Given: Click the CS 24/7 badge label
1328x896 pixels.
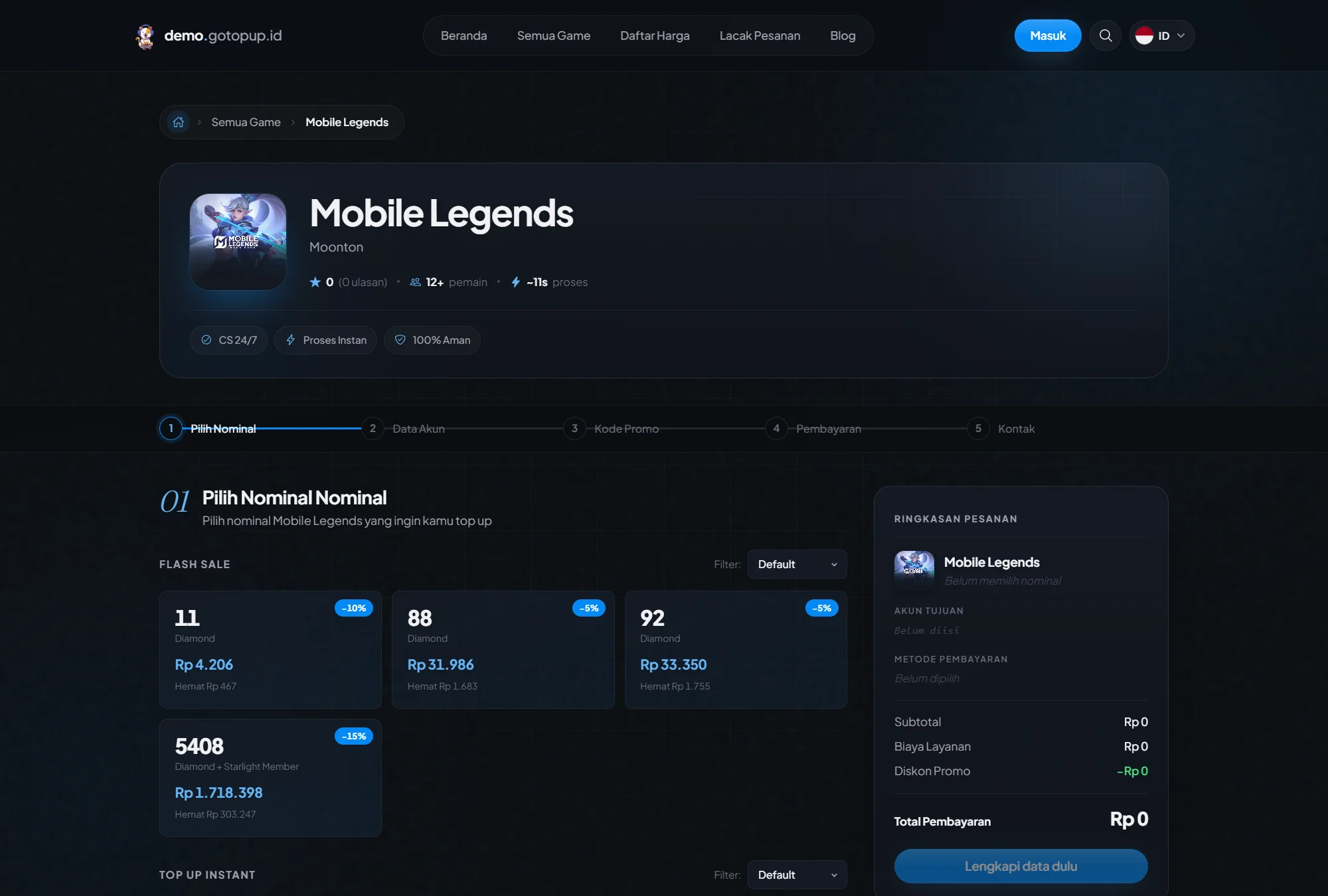Looking at the screenshot, I should 238,340.
